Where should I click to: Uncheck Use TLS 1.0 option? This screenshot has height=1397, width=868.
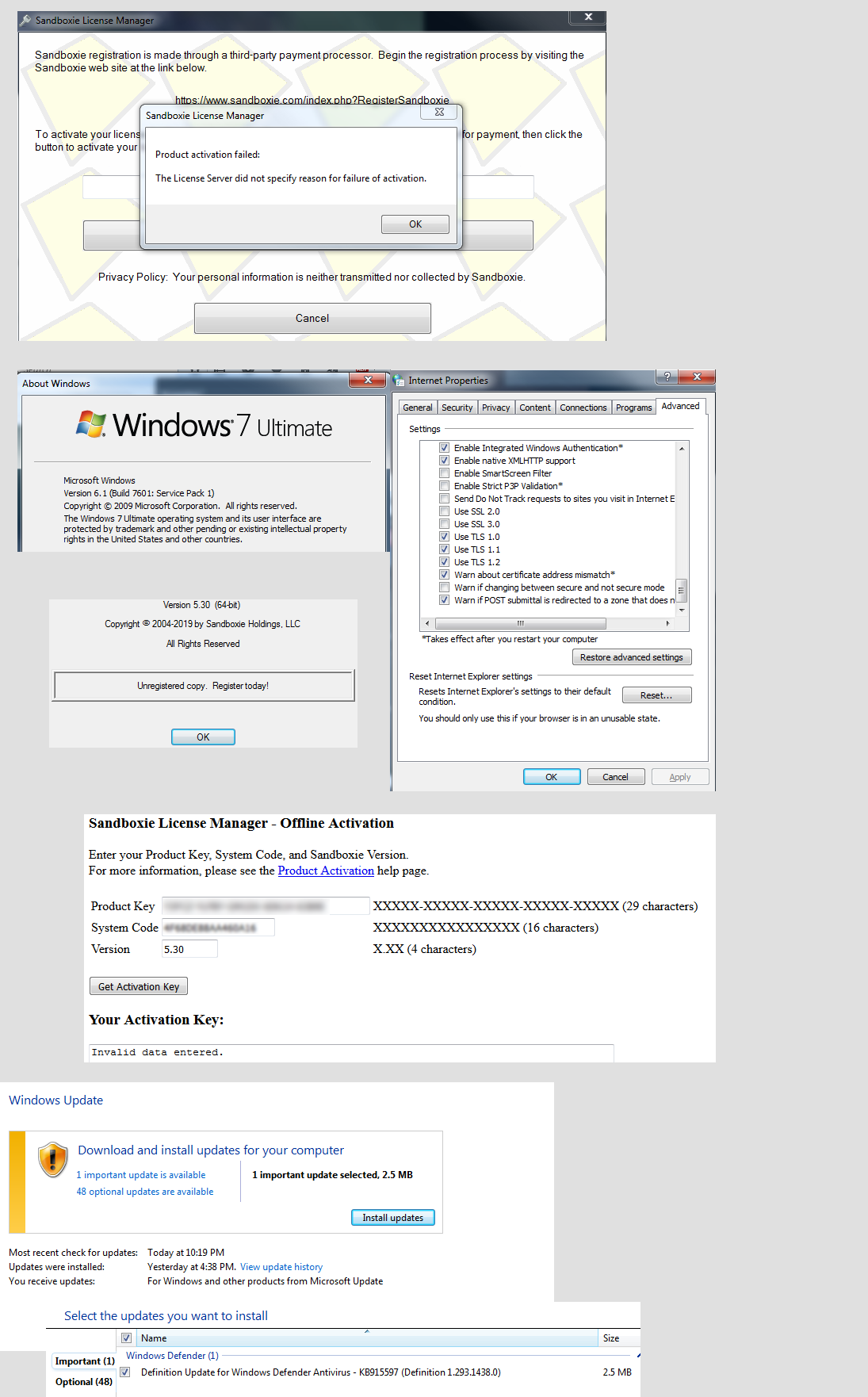click(x=445, y=537)
